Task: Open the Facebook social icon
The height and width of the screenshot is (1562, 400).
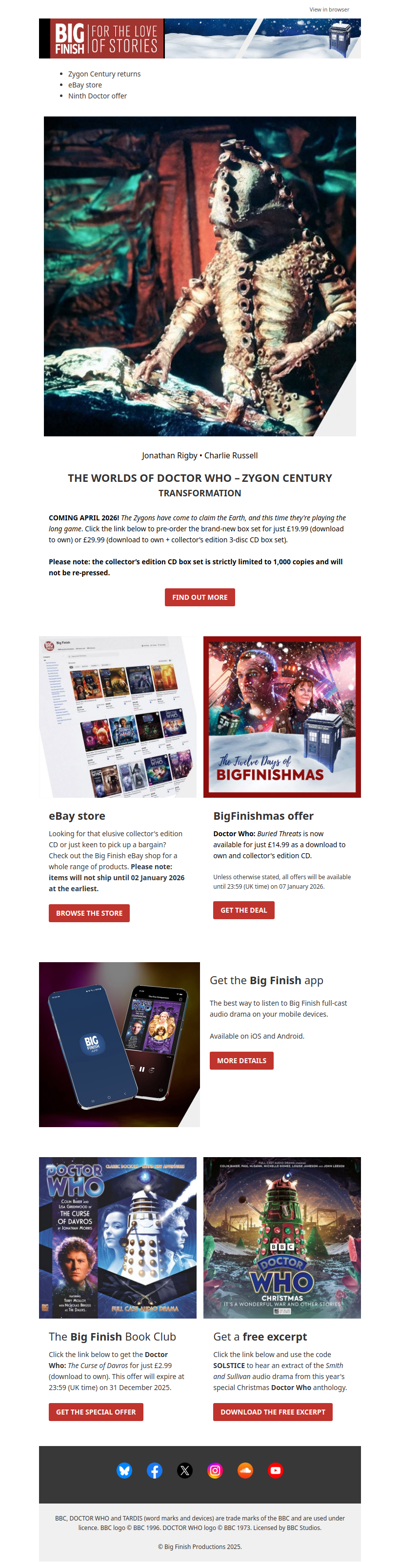Action: (x=154, y=1470)
